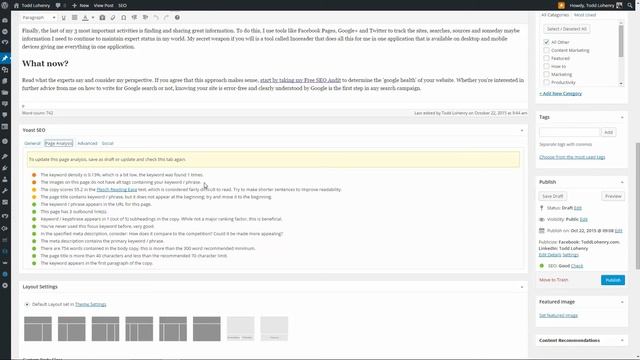Switch to the Page Analysis tab
The image size is (640, 360).
pos(59,143)
